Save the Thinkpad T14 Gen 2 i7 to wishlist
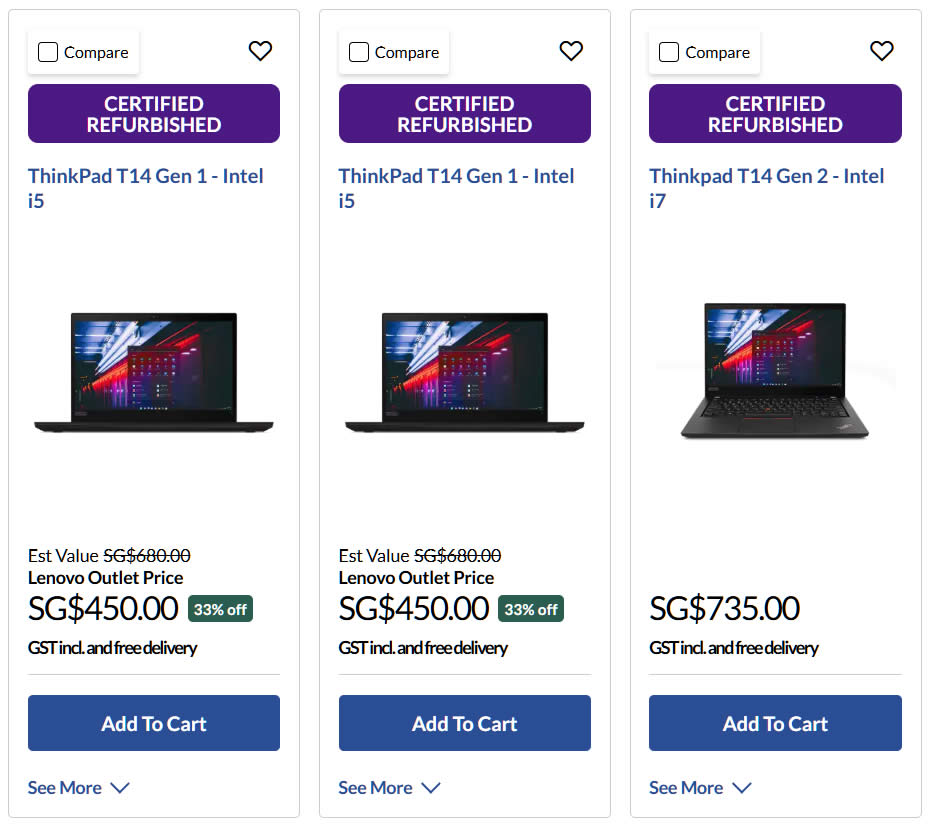Viewport: 932px width, 831px height. (881, 51)
